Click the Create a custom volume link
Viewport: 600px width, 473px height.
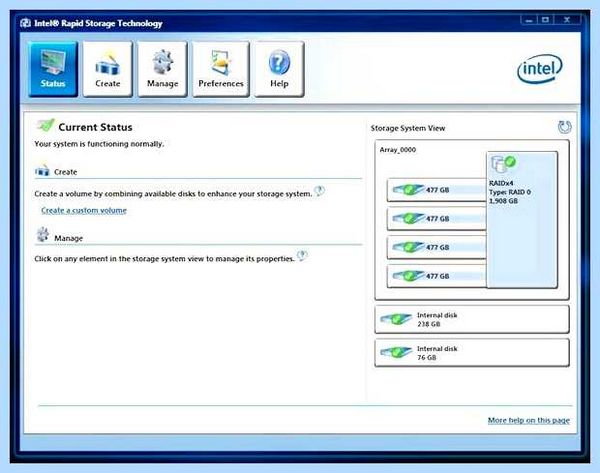tap(84, 210)
